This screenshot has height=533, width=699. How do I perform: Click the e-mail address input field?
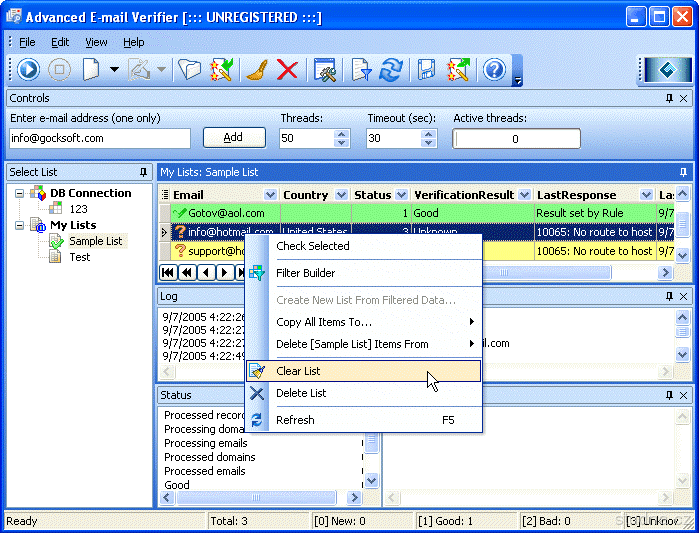coord(99,138)
